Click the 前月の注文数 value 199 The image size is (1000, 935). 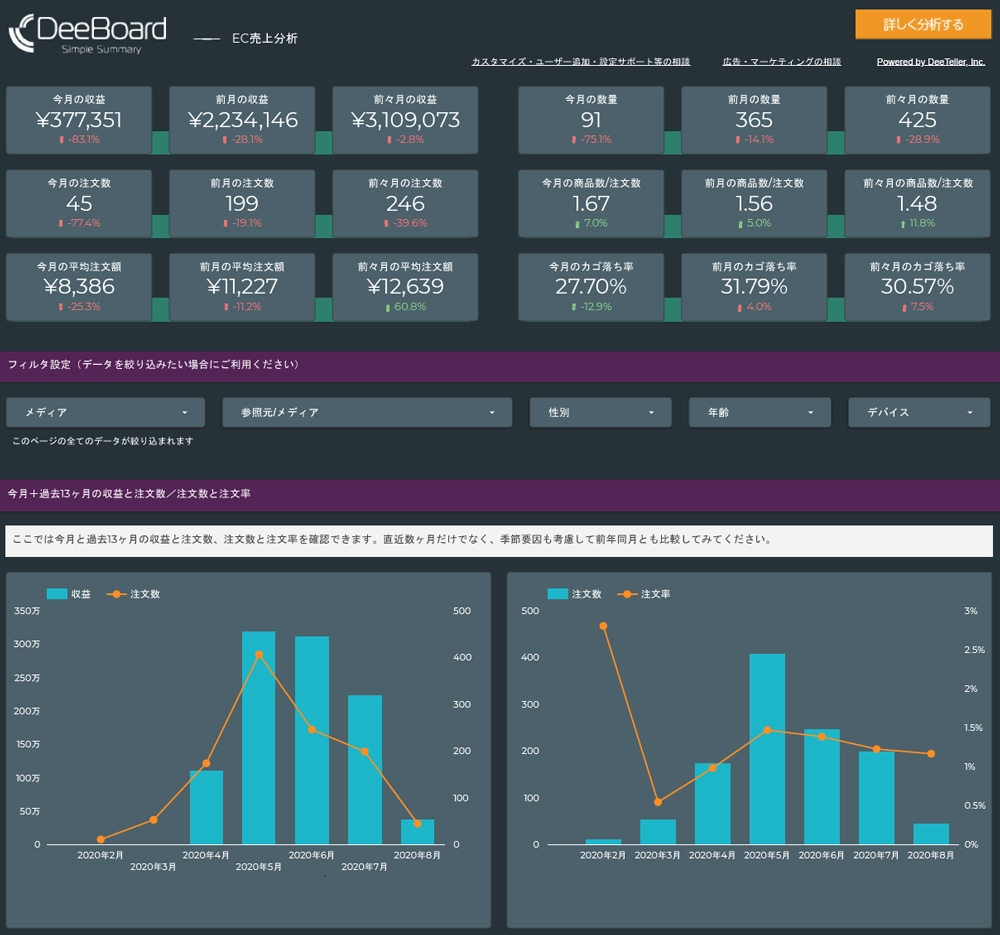tap(242, 203)
